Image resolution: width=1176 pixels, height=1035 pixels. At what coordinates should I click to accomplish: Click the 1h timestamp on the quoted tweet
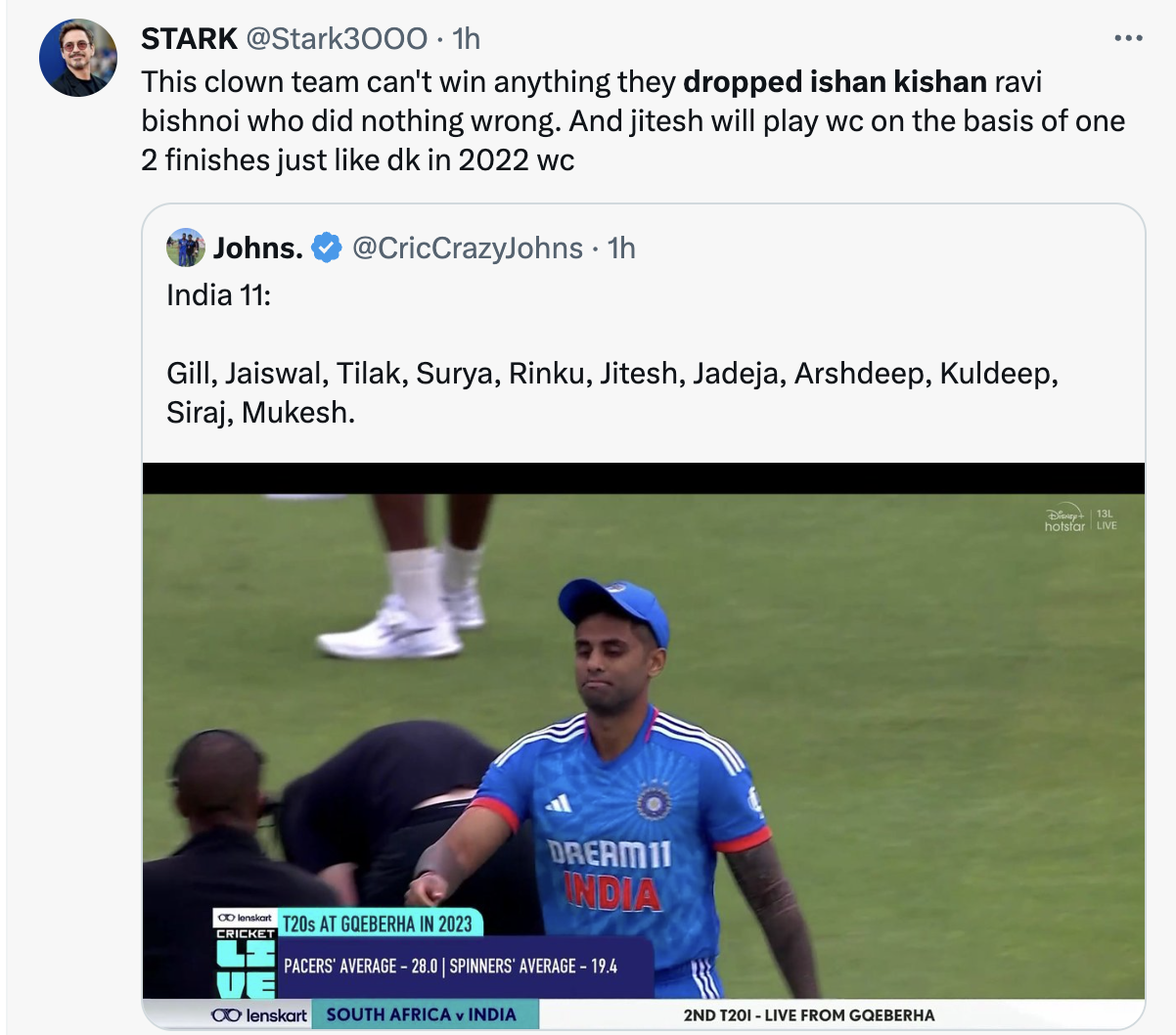(621, 248)
